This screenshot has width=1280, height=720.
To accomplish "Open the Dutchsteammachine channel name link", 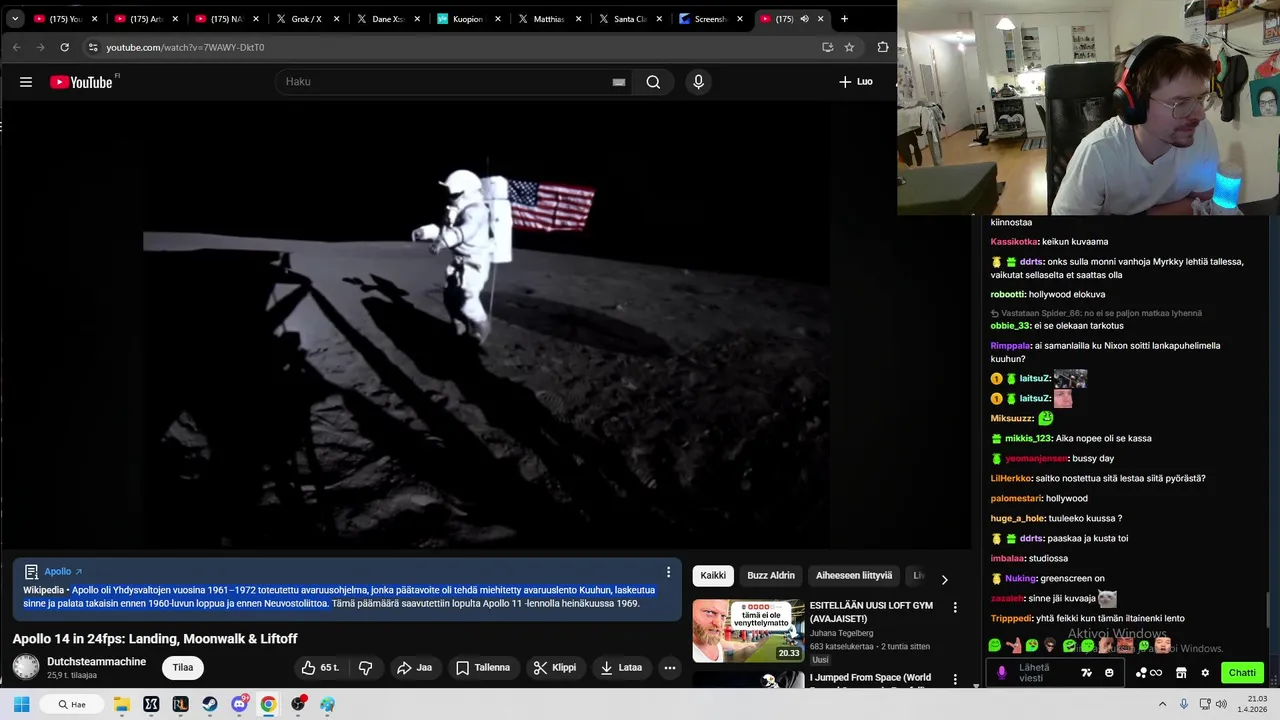I will pyautogui.click(x=96, y=662).
